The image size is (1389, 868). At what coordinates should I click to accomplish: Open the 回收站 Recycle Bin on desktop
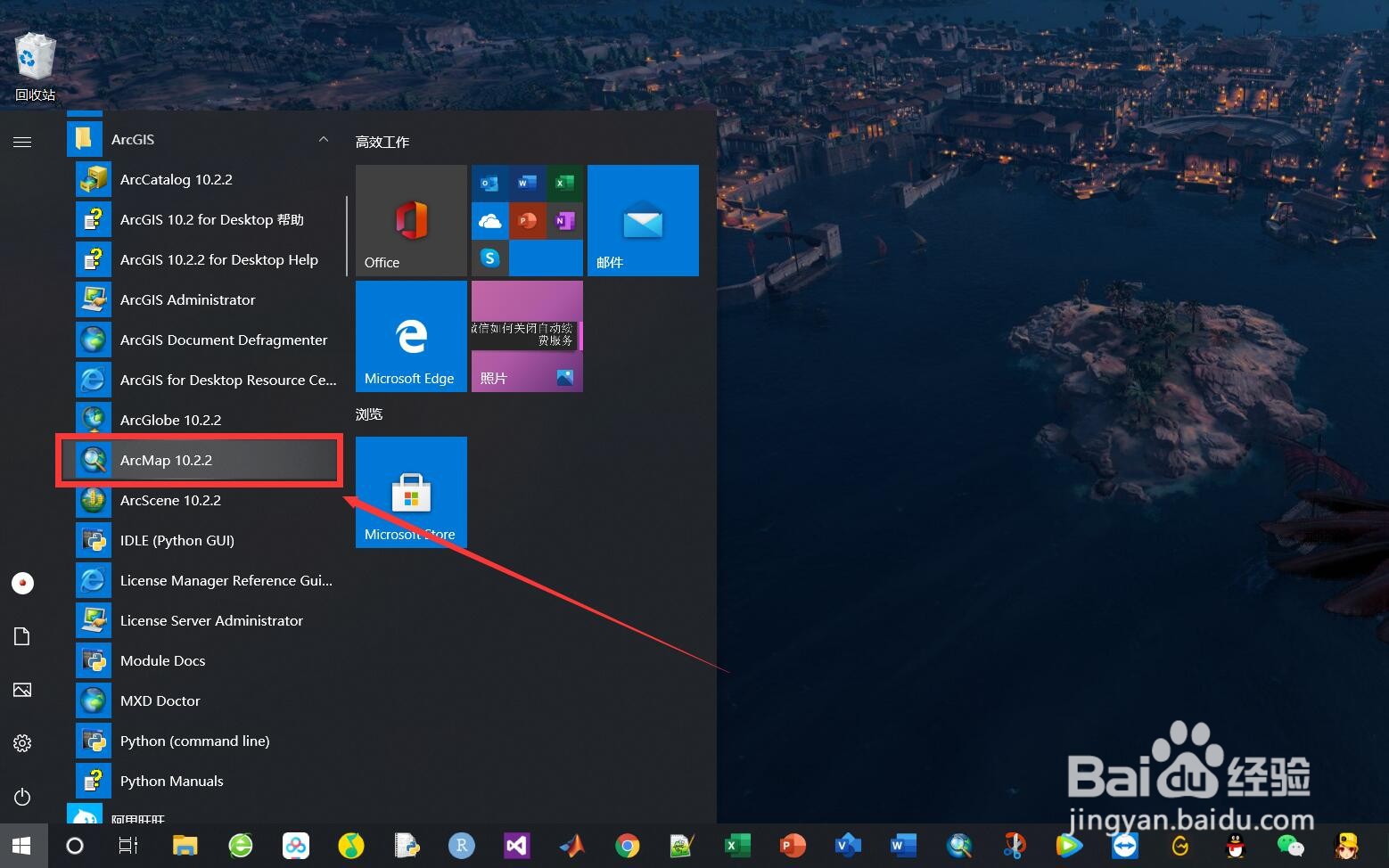[35, 67]
